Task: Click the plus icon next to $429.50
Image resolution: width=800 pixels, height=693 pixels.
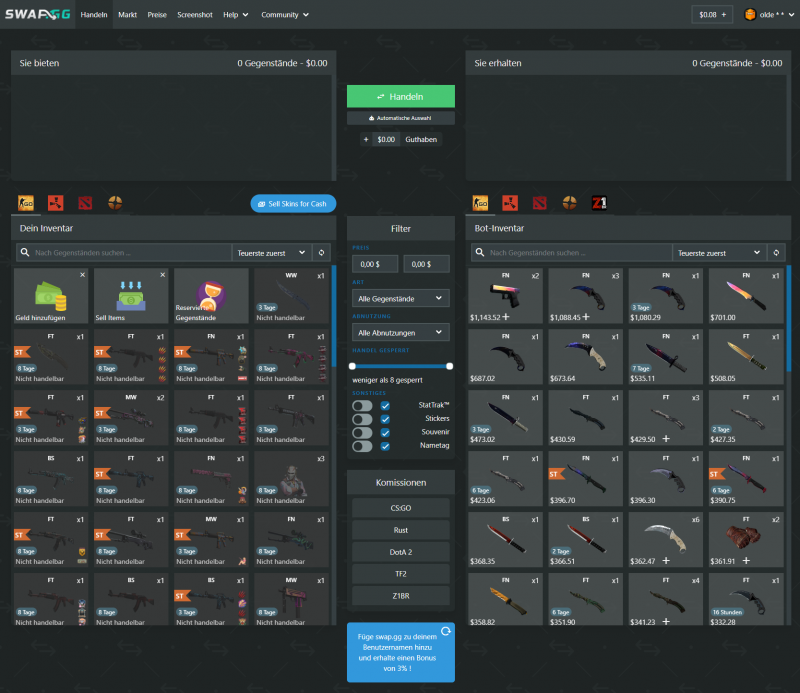Action: coord(666,439)
